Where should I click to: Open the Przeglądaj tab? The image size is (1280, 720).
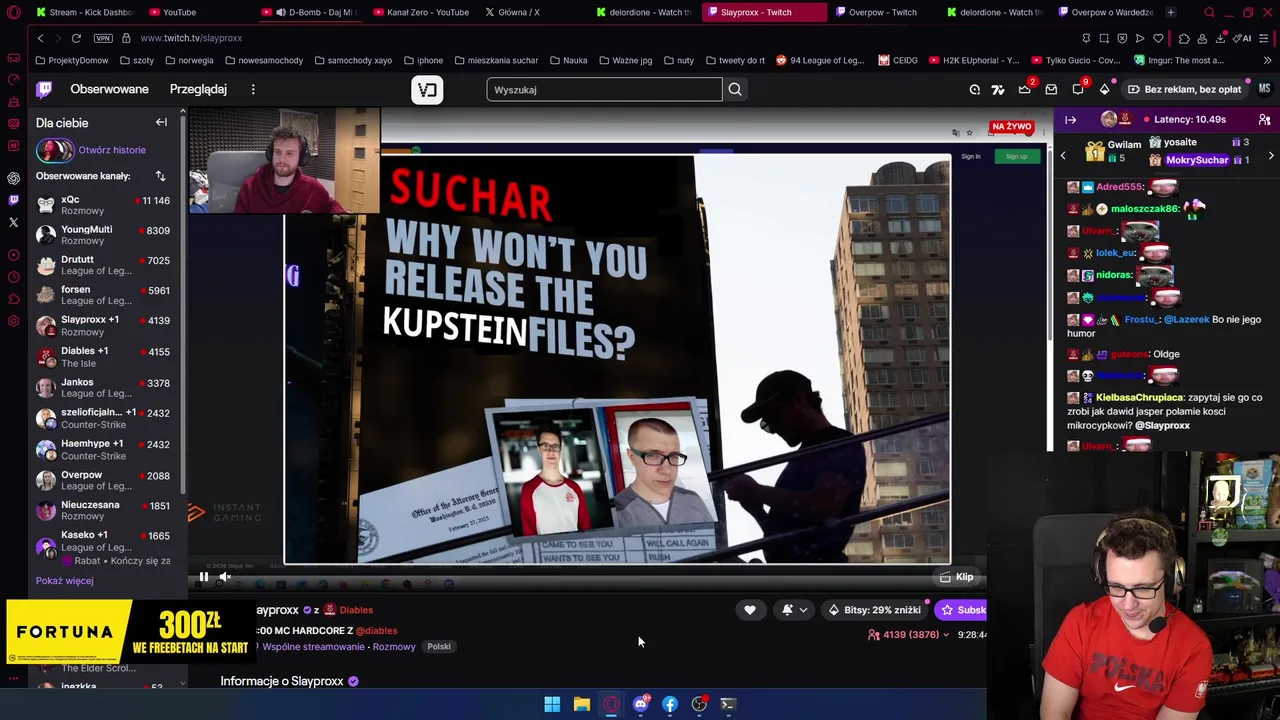(x=198, y=89)
